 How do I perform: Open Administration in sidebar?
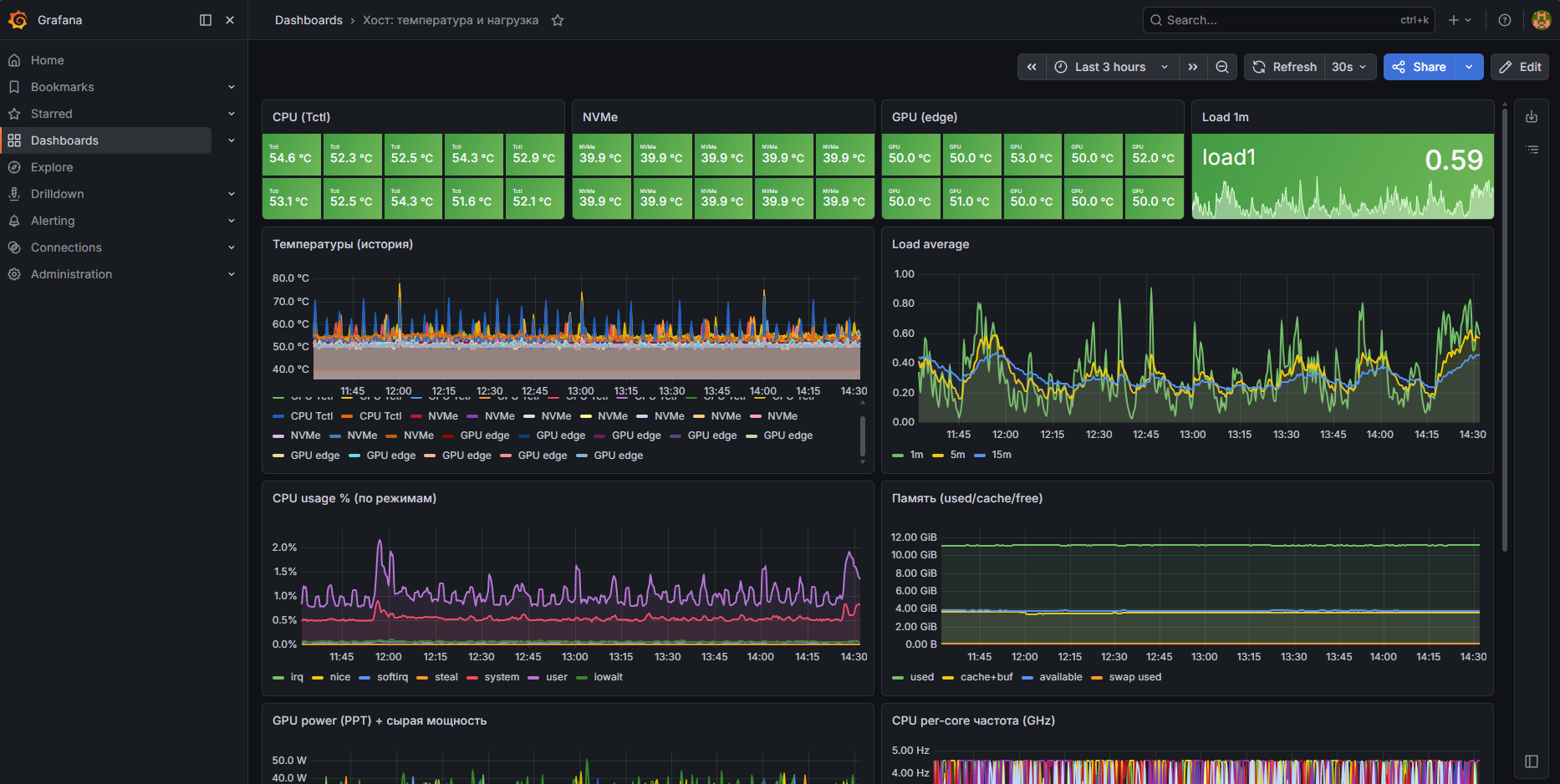point(71,274)
